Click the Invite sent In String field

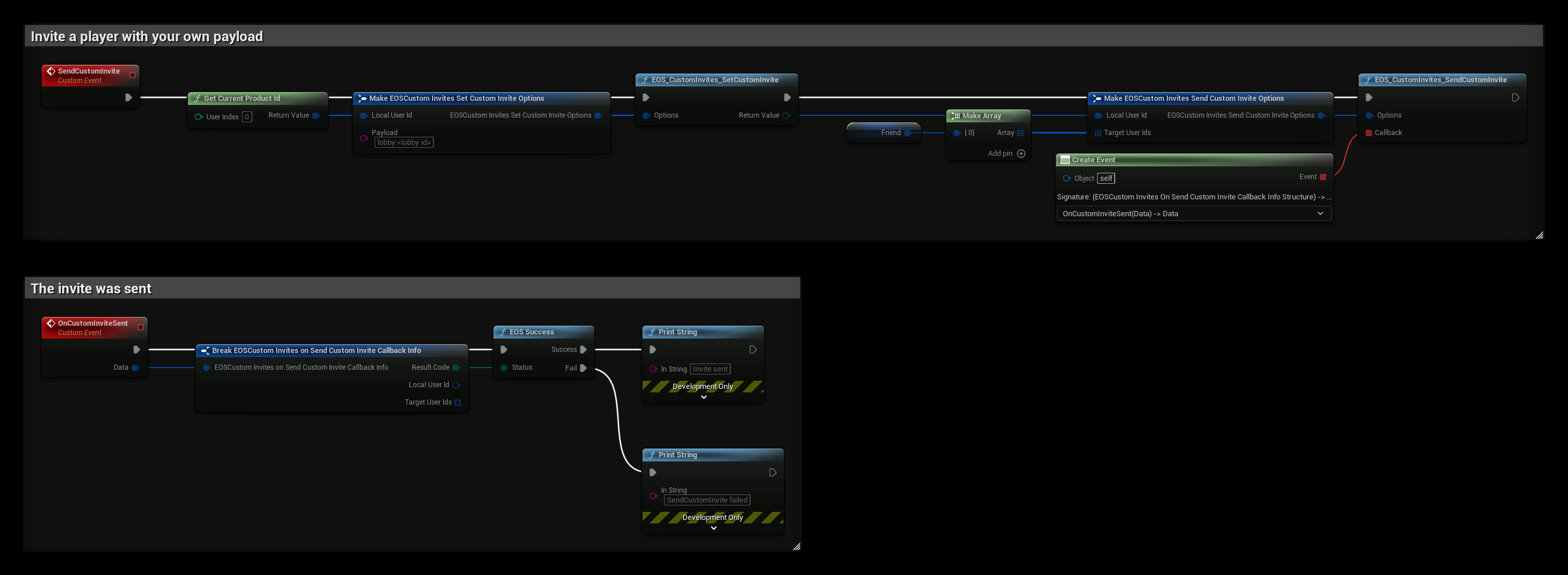click(710, 369)
